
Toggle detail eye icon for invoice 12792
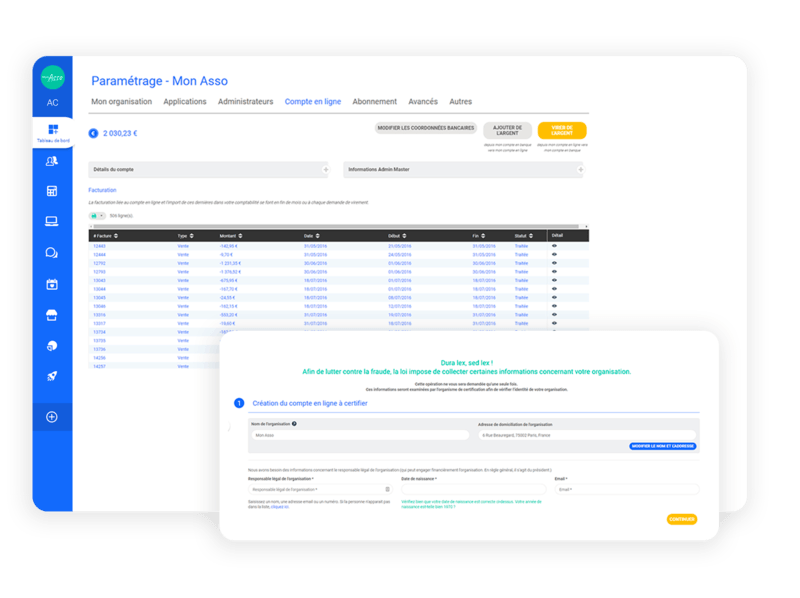pyautogui.click(x=555, y=263)
